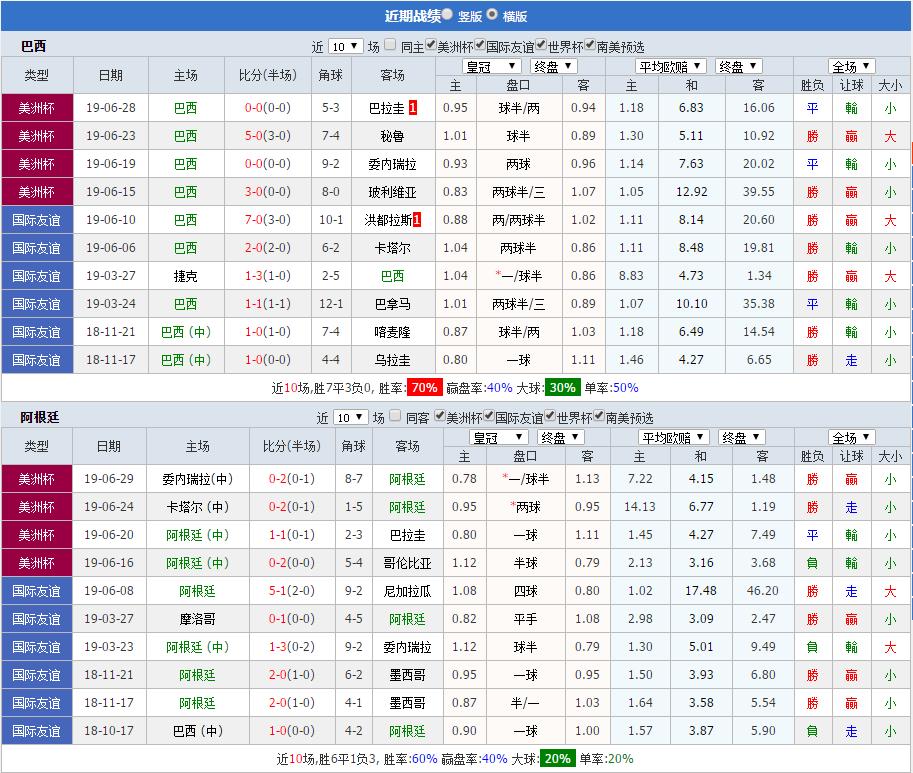Click 美洲杯 tag on Argentina 19-06-29 row

tap(37, 479)
